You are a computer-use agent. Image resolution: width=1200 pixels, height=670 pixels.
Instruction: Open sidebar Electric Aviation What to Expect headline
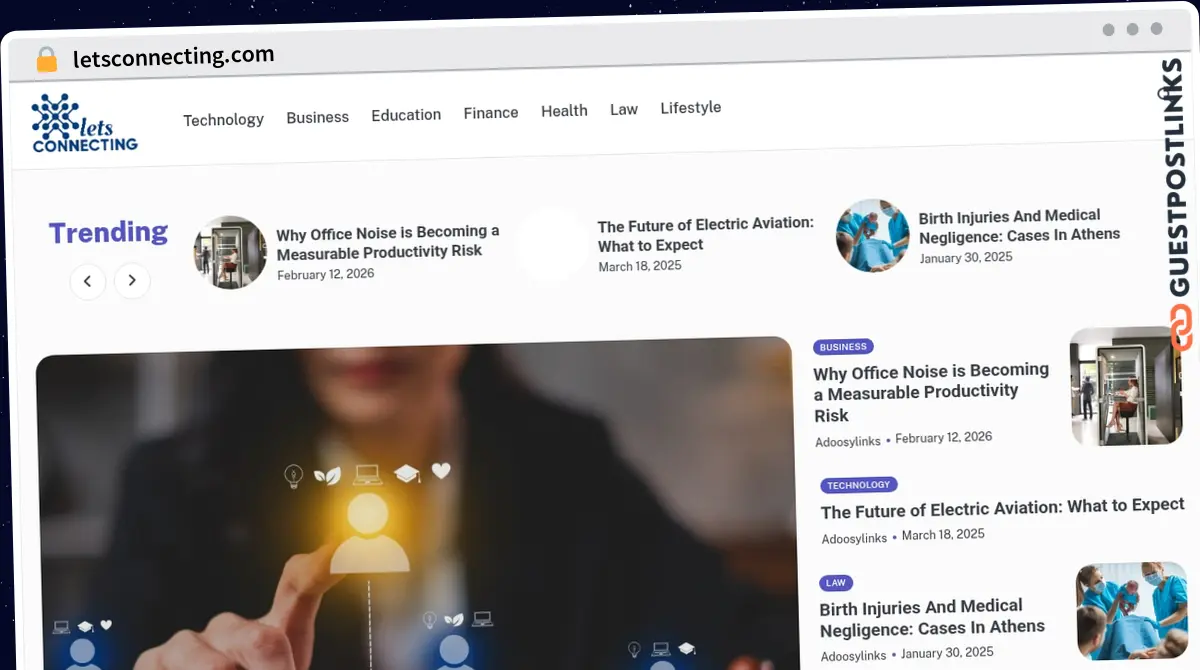click(x=1002, y=509)
